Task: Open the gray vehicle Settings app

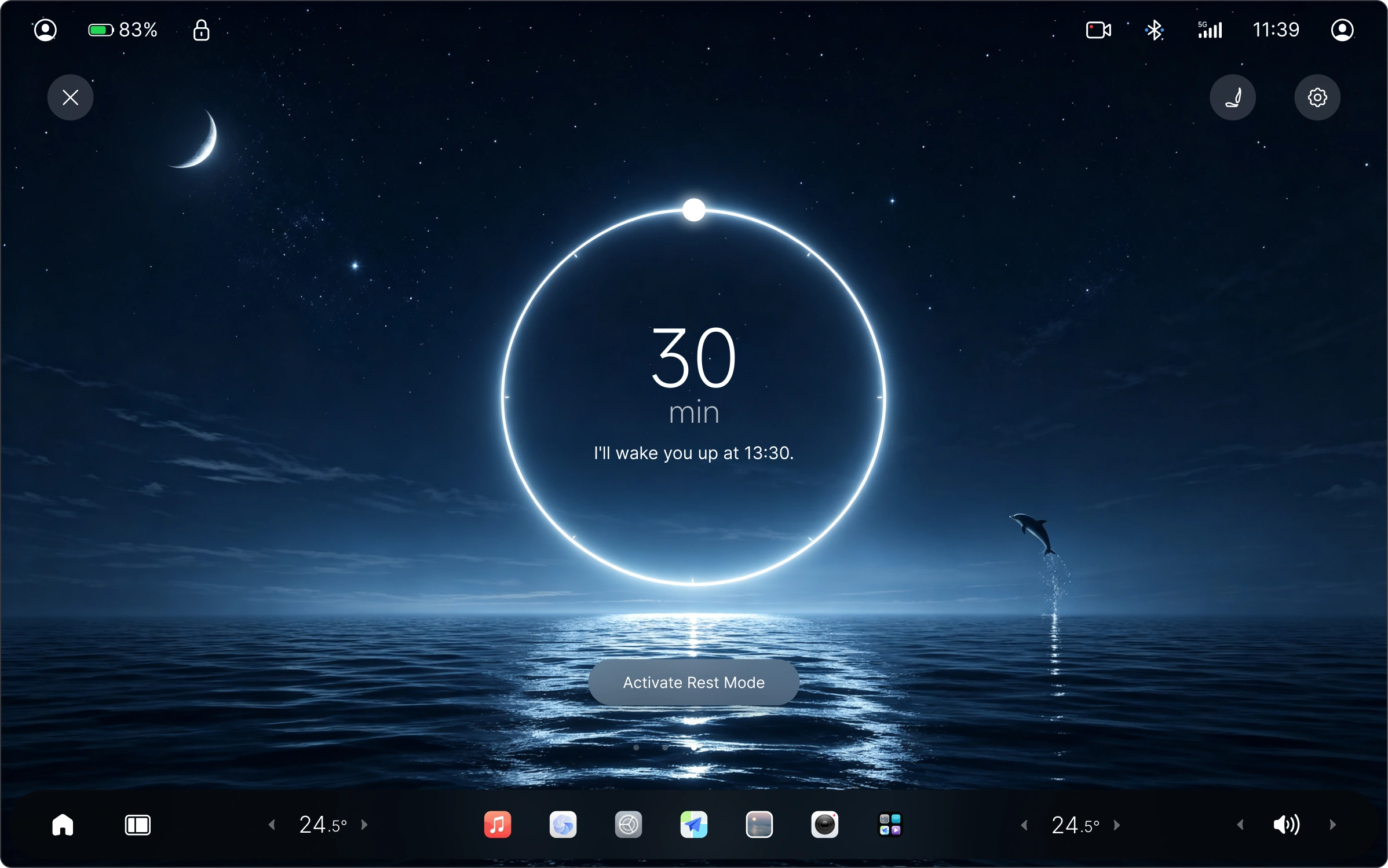Action: pyautogui.click(x=628, y=825)
